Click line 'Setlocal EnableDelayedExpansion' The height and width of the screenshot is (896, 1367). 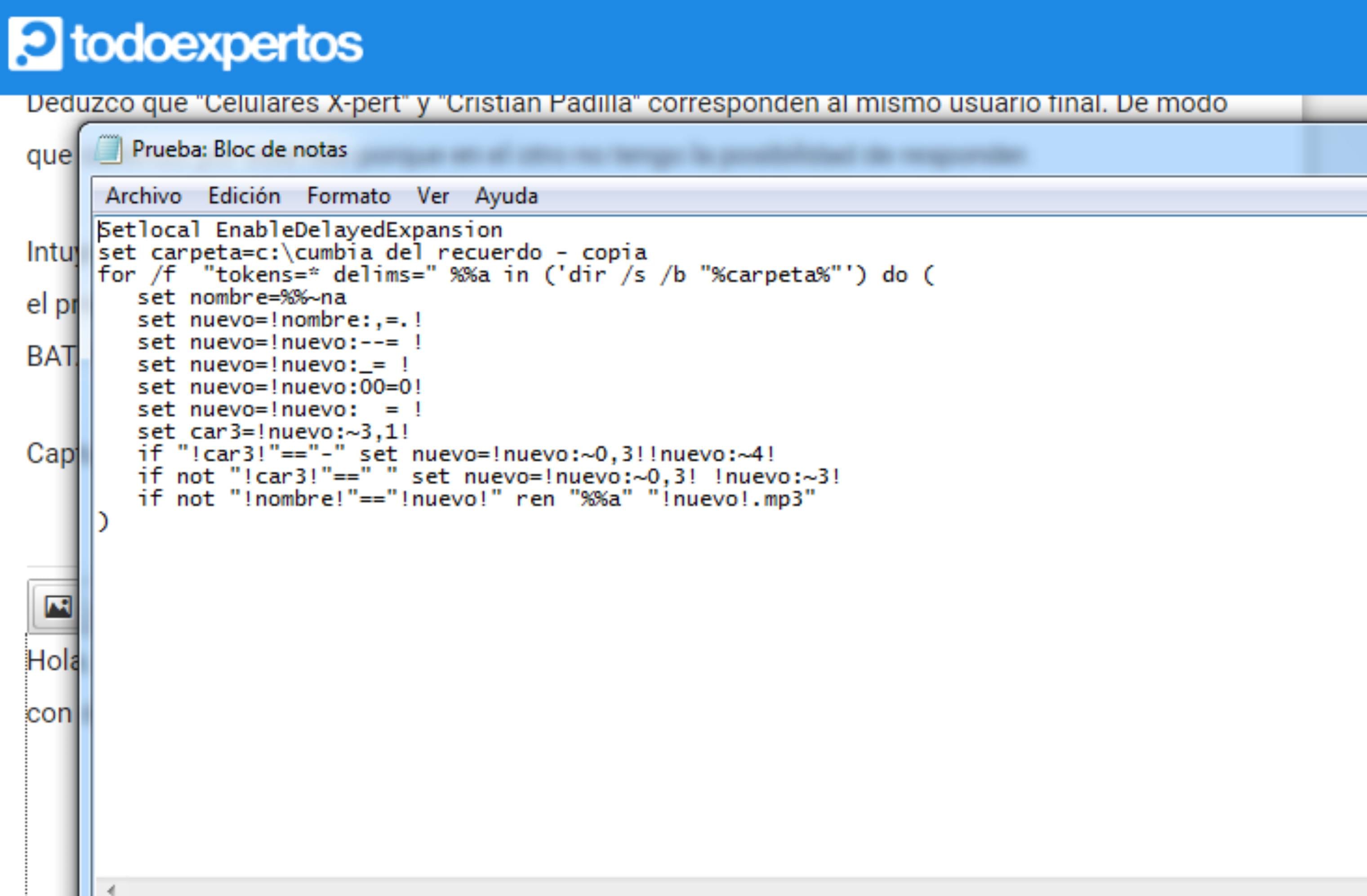[300, 230]
